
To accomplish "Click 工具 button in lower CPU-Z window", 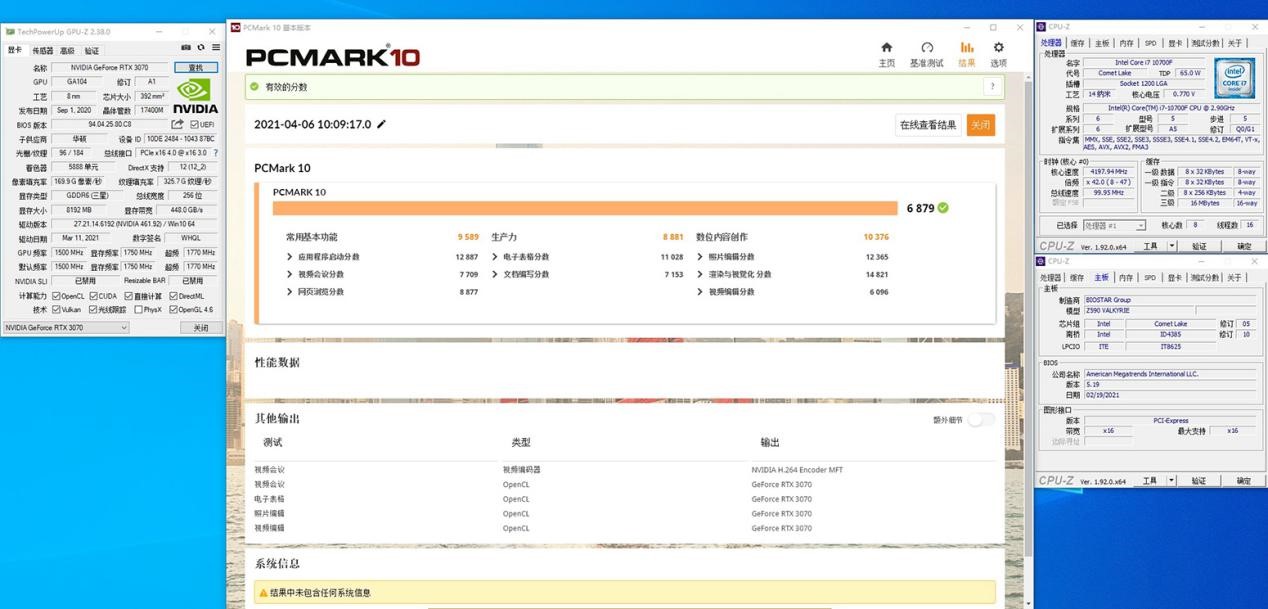I will point(1151,481).
